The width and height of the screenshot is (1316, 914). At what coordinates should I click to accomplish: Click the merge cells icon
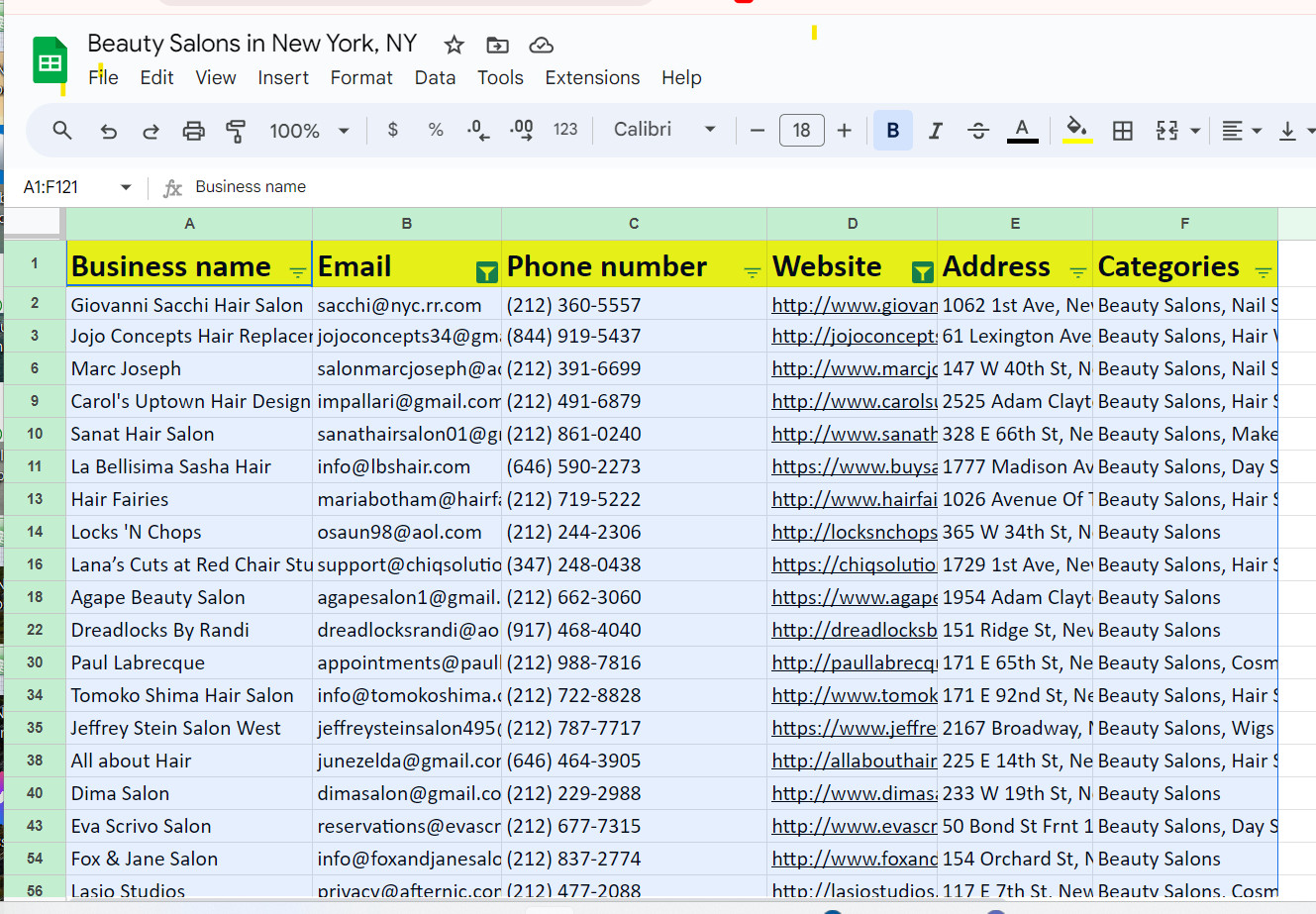1167,131
